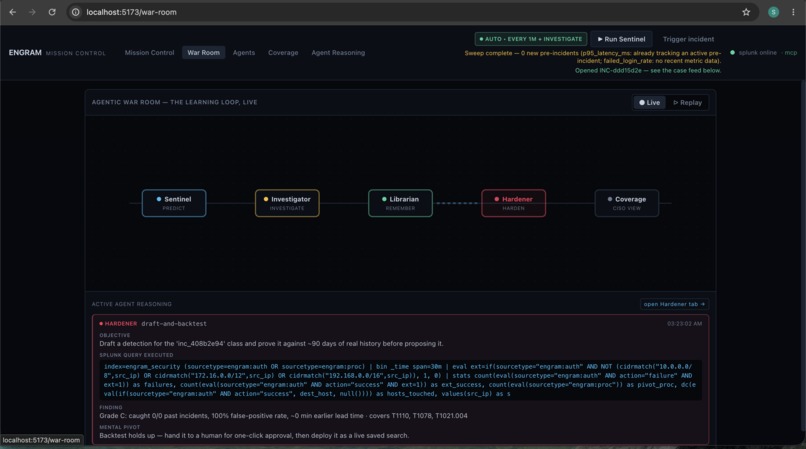Open the browser three-dot menu

pos(793,12)
